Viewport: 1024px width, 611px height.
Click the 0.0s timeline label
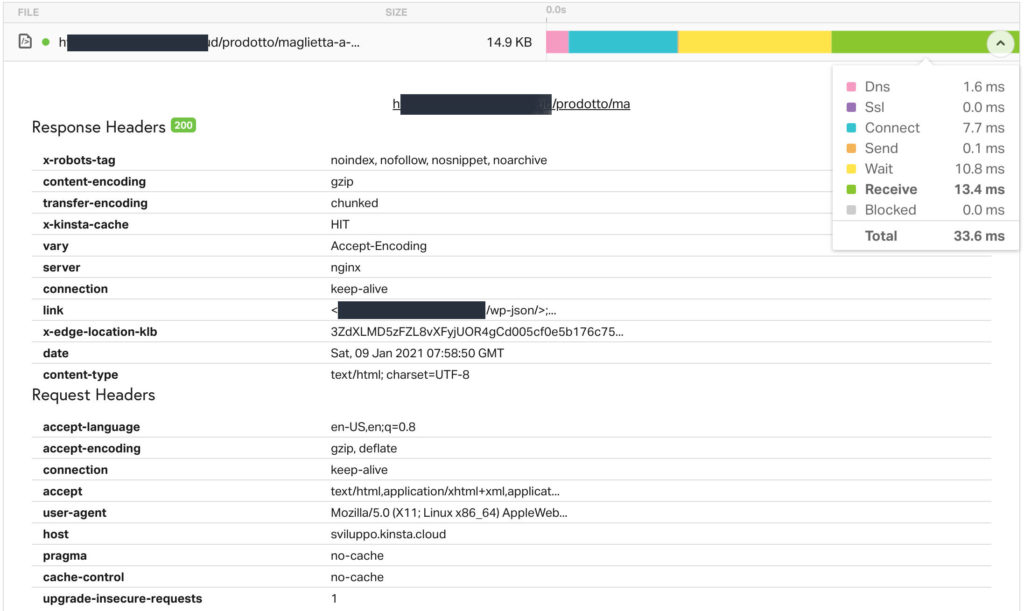556,7
